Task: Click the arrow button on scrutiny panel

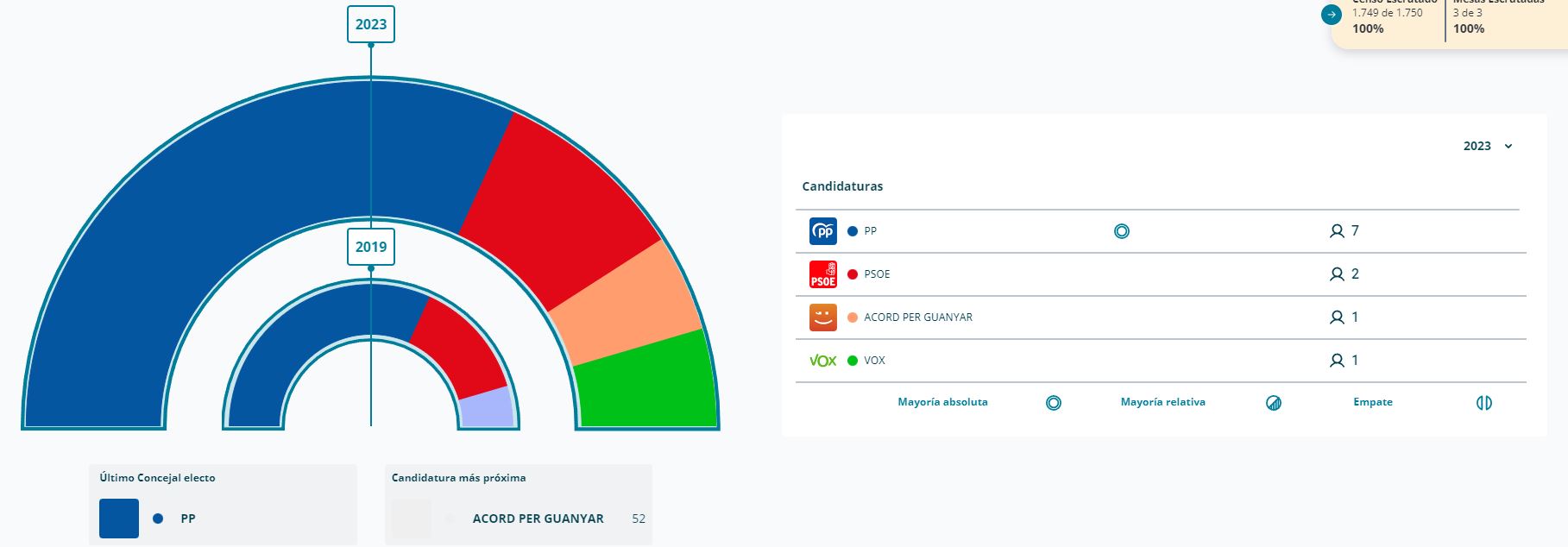Action: click(x=1332, y=15)
